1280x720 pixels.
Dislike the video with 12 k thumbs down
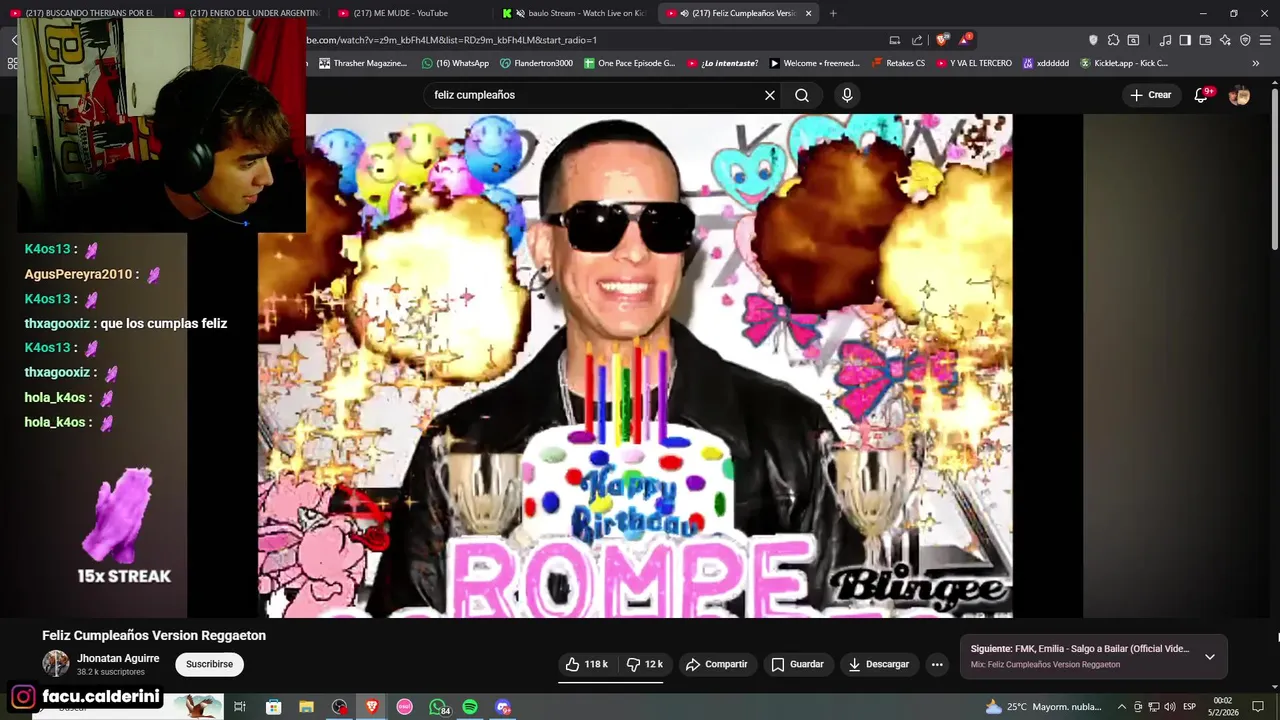point(644,664)
